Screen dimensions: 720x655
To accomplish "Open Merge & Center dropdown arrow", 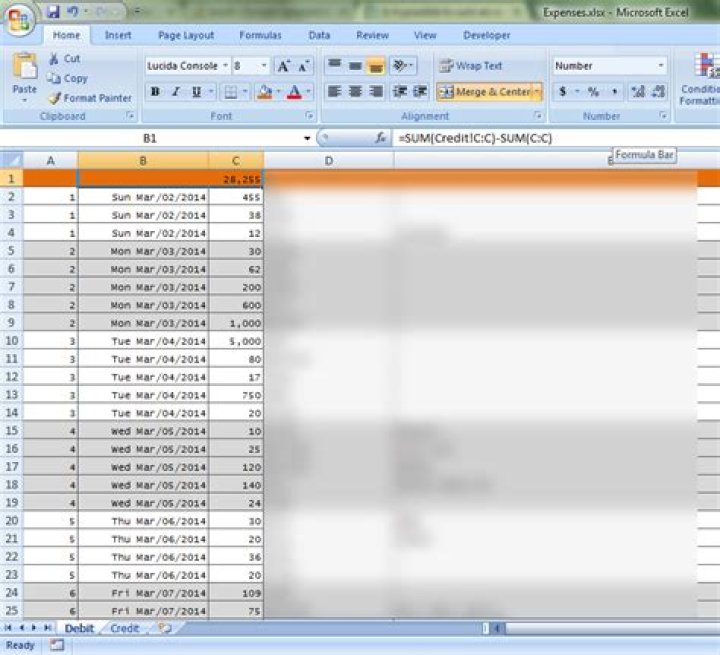I will [537, 92].
